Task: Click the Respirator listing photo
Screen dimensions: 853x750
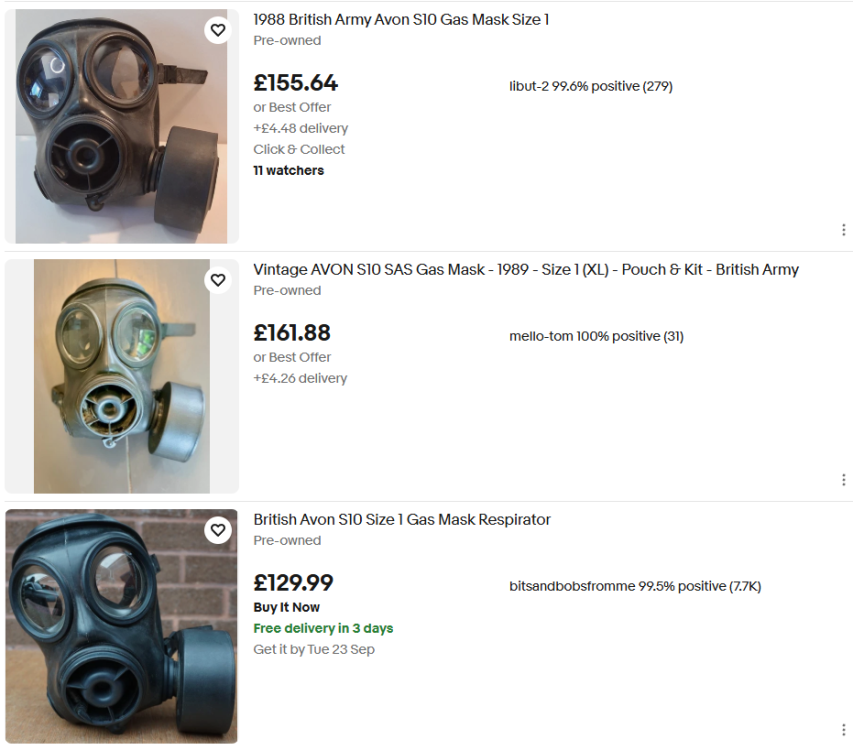Action: 120,625
